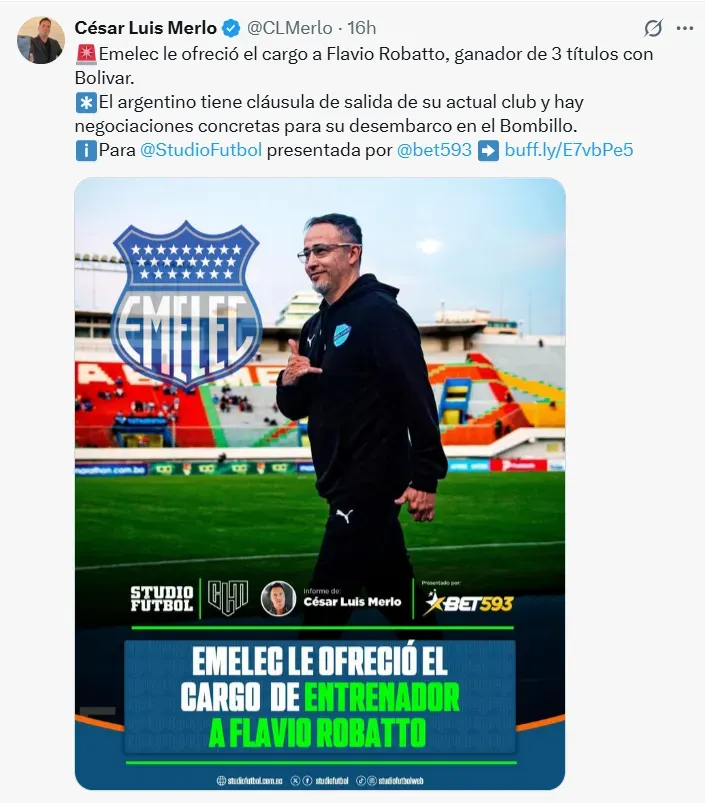Click the 16h timestamp

[x=361, y=28]
